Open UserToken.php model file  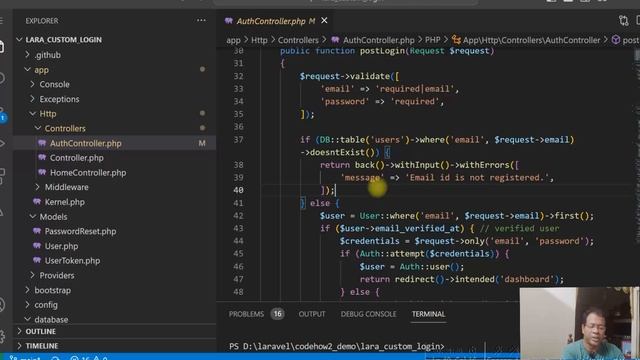tap(72, 260)
